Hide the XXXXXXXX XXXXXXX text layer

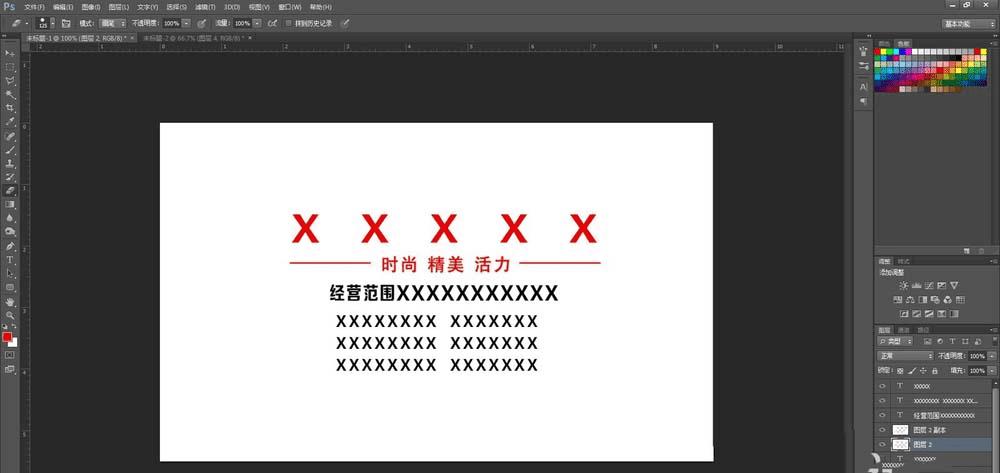[x=883, y=400]
